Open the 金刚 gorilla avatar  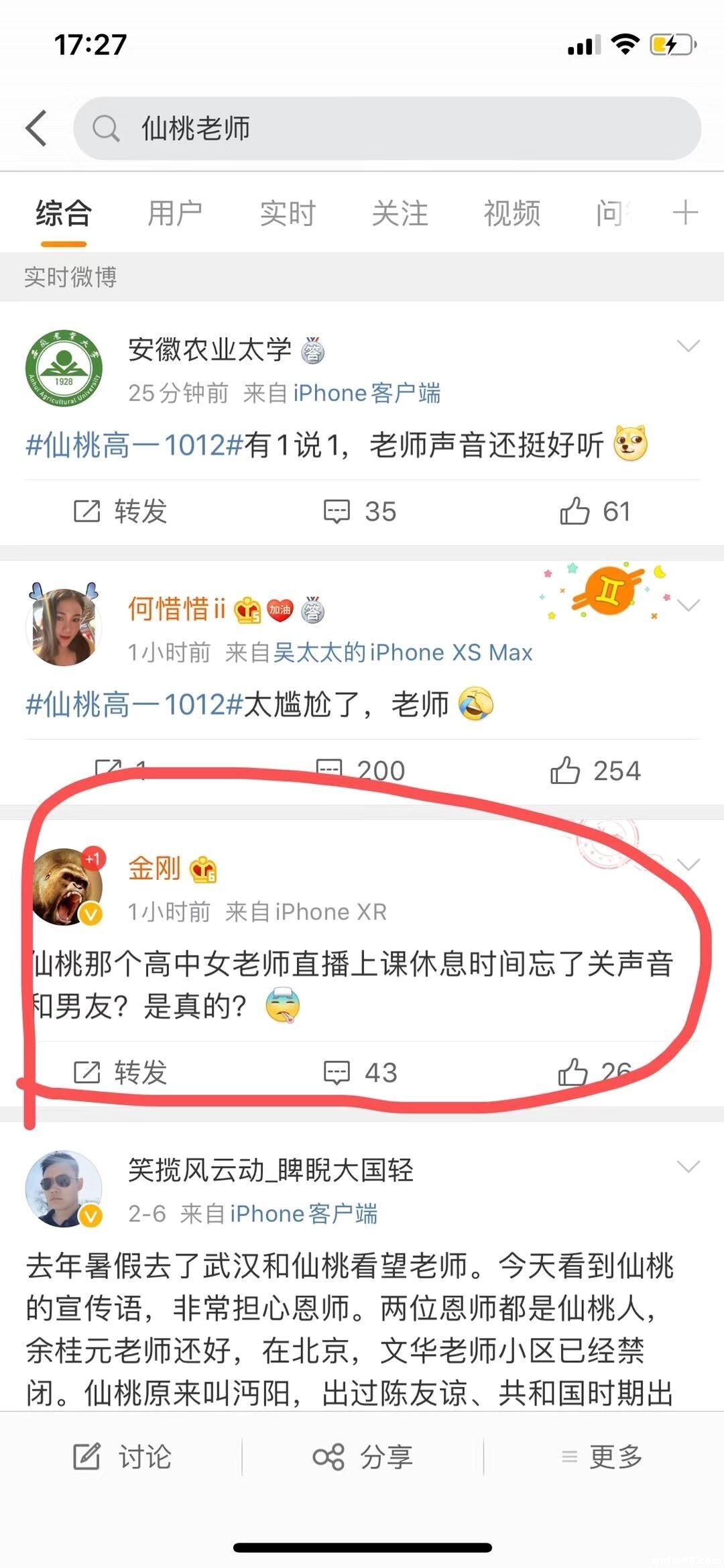(64, 887)
